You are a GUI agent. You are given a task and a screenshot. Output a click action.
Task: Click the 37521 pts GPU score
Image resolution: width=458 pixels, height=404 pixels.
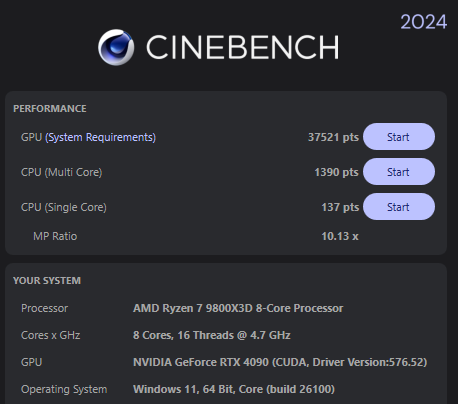pyautogui.click(x=333, y=137)
